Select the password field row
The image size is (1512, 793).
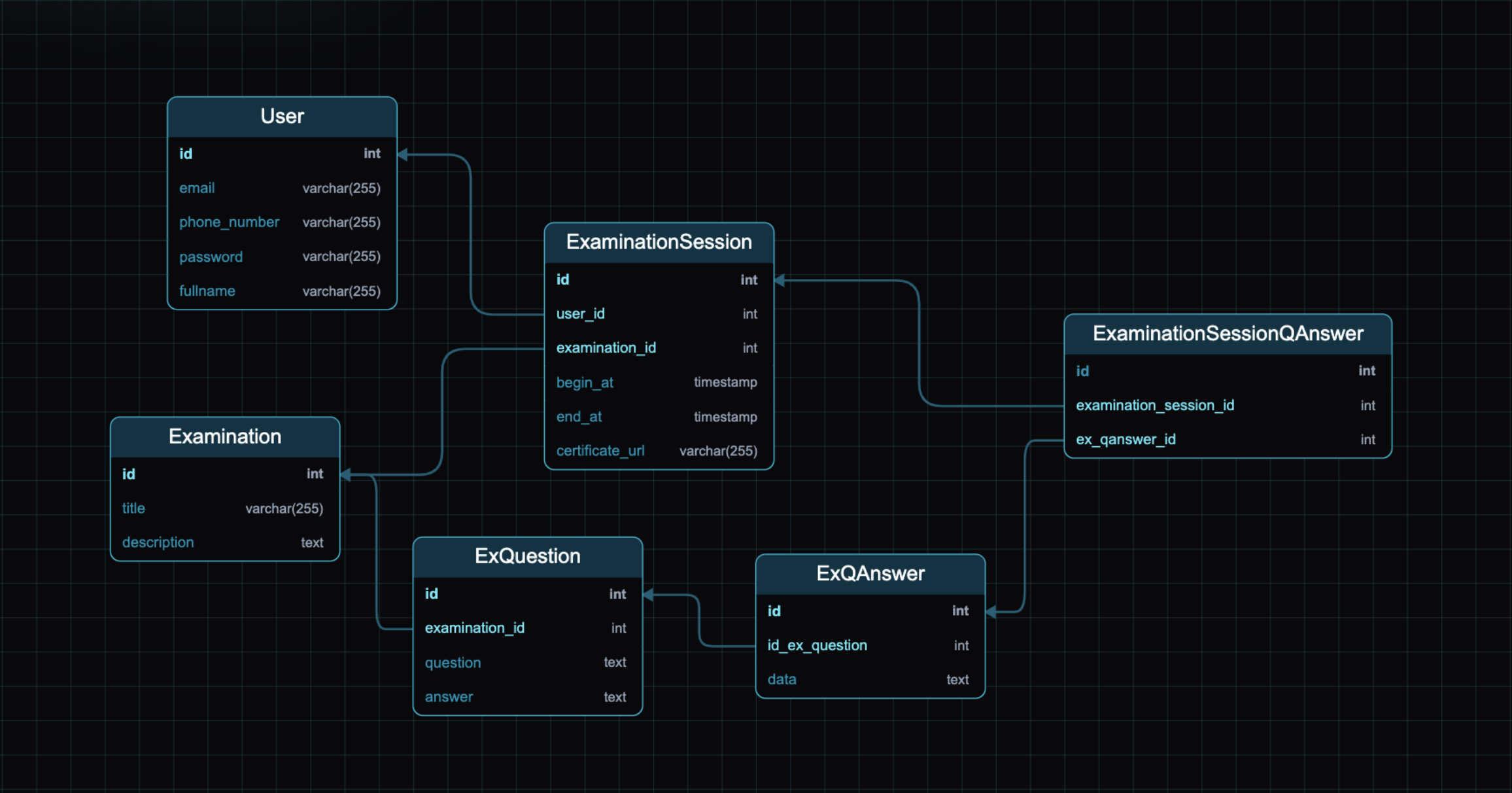coord(211,257)
